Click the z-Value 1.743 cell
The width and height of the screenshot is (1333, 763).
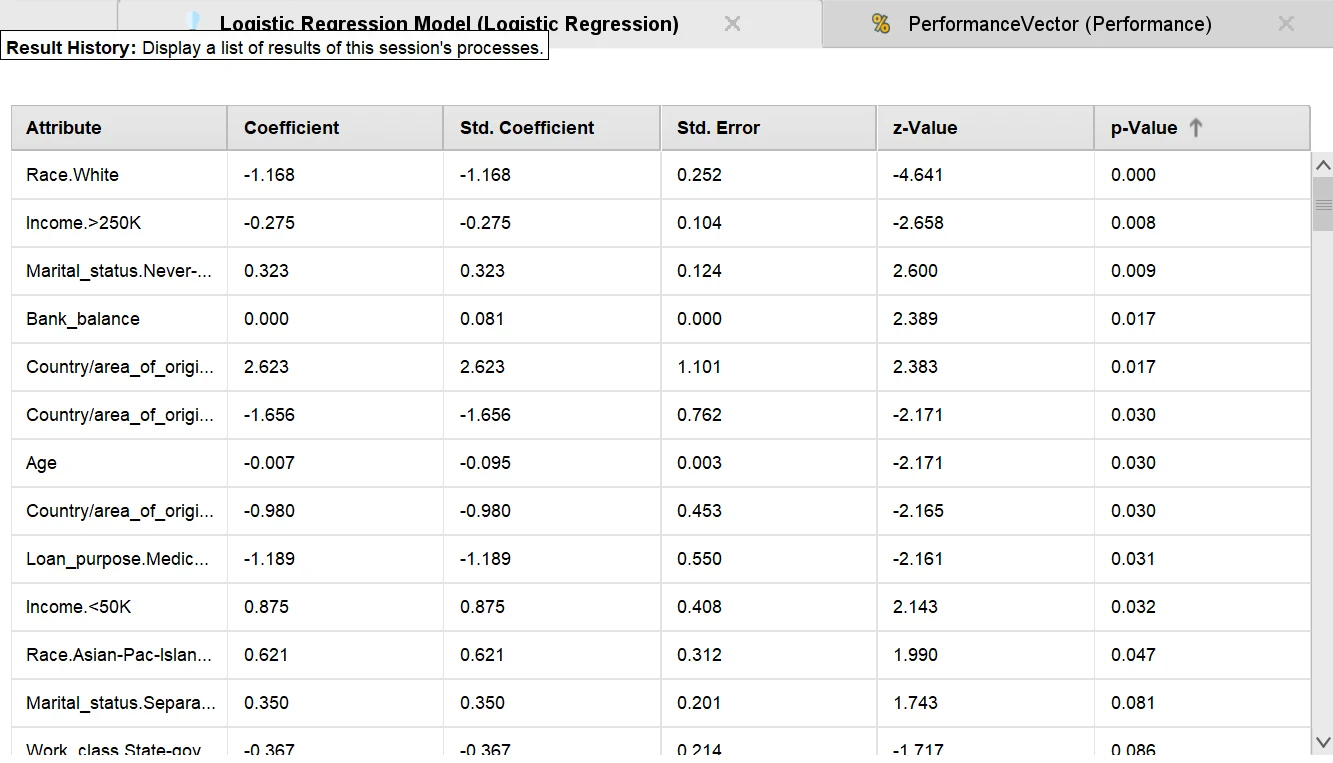tap(986, 703)
